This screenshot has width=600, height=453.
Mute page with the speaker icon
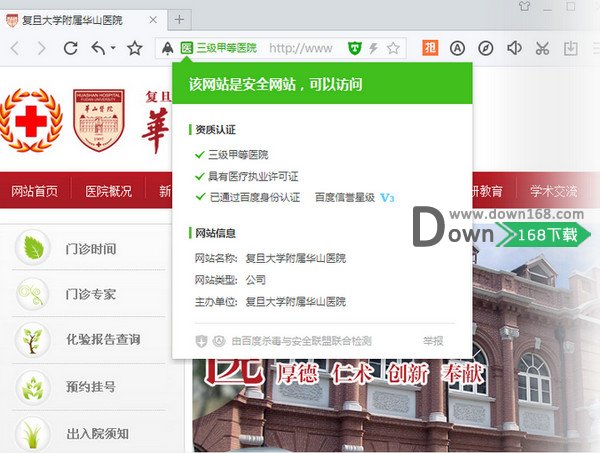pos(514,48)
